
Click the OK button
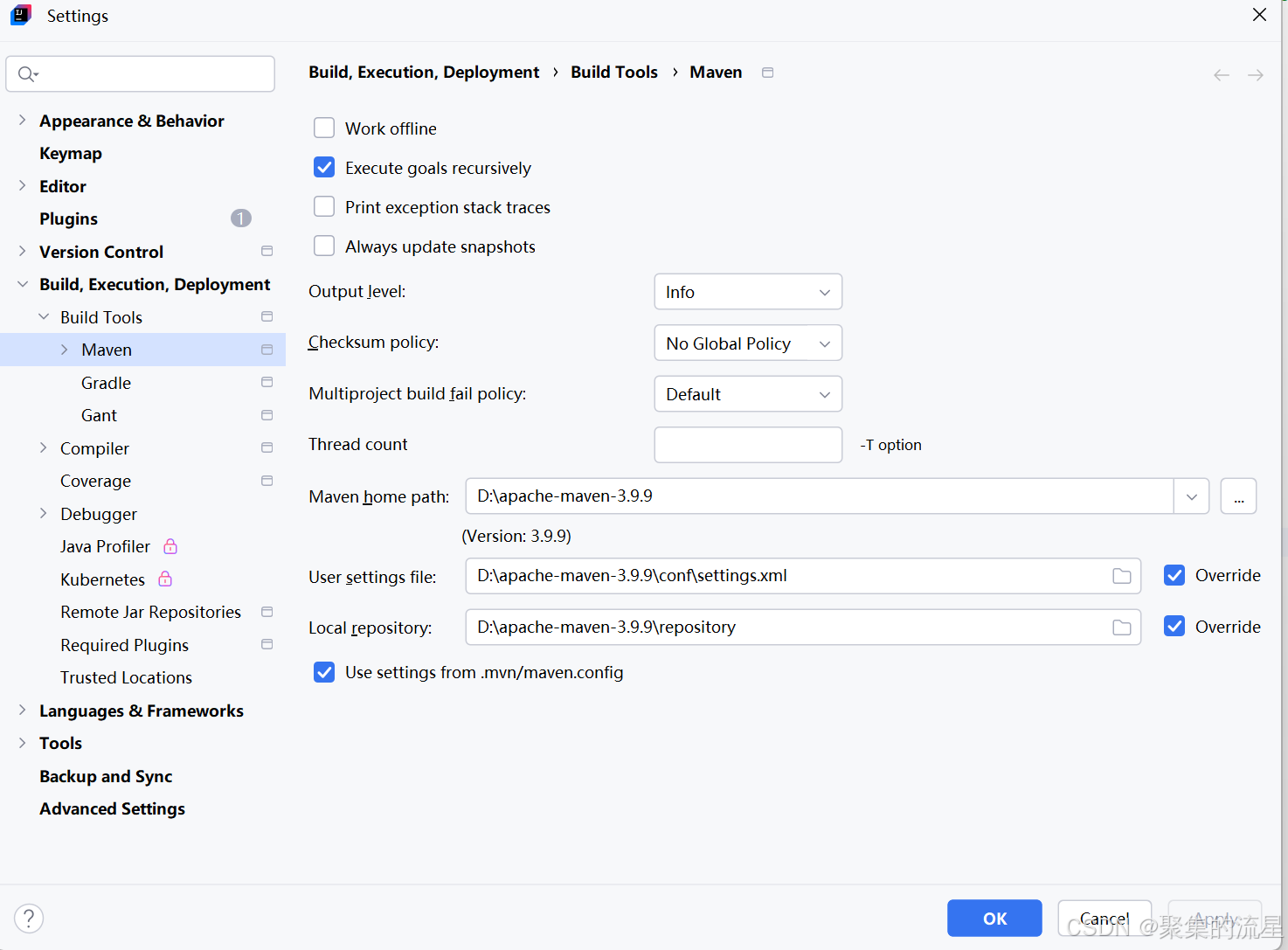tap(994, 918)
